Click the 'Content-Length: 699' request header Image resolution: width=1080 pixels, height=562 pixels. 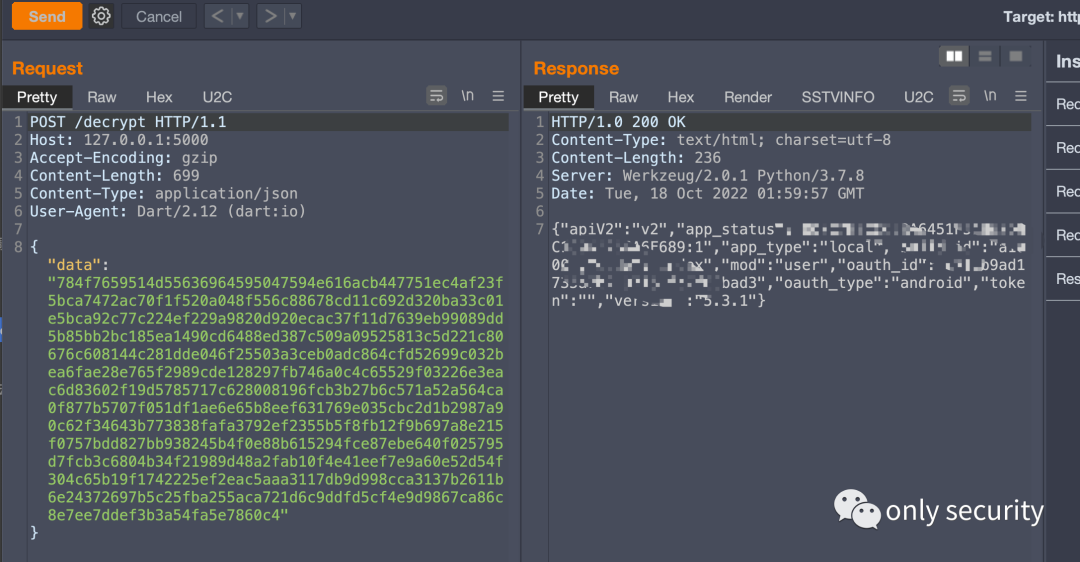pyautogui.click(x=114, y=176)
